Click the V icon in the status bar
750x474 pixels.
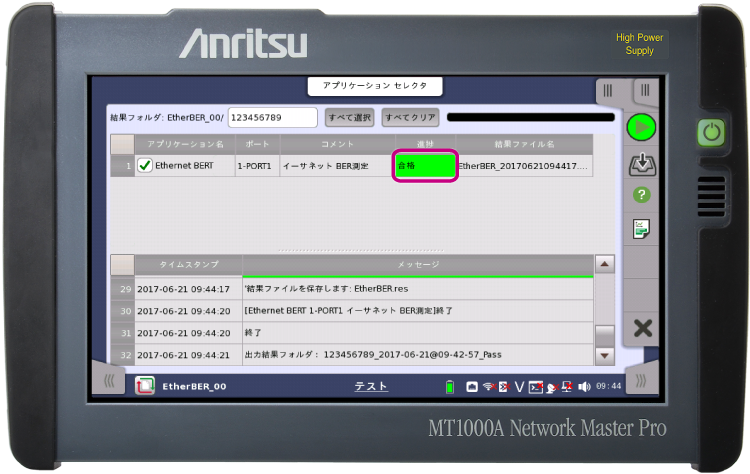click(519, 386)
